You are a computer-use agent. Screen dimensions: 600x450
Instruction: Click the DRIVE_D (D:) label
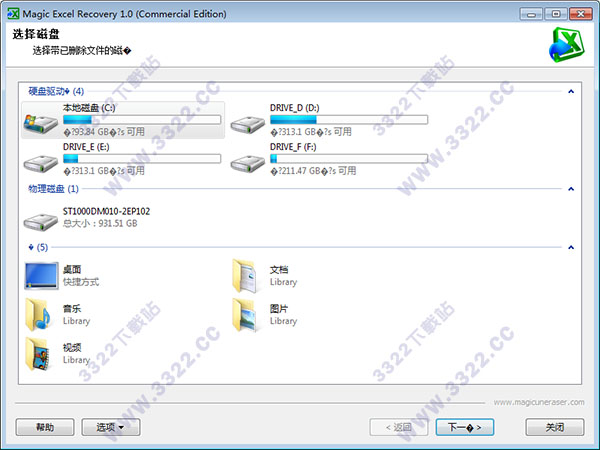tap(295, 108)
